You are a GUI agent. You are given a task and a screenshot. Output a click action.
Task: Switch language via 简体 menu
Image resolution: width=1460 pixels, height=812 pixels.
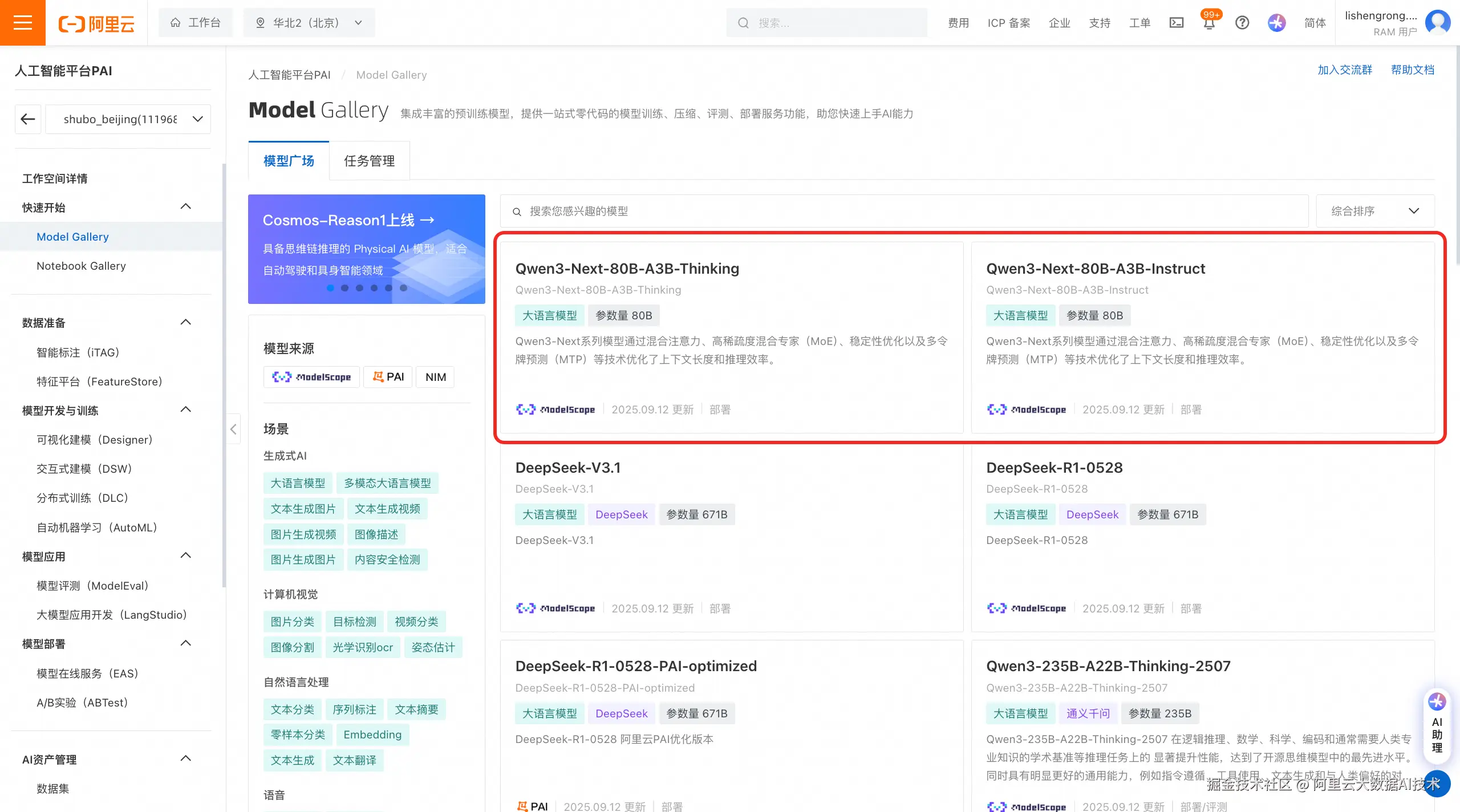[x=1315, y=23]
